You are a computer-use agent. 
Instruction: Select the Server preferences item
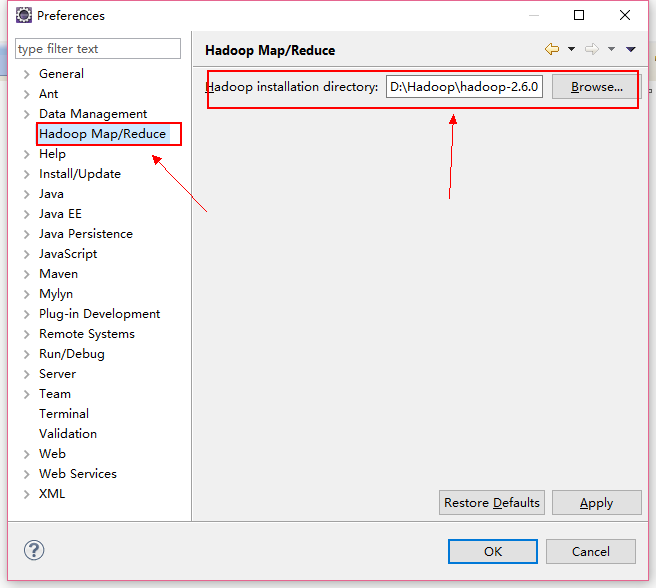57,374
